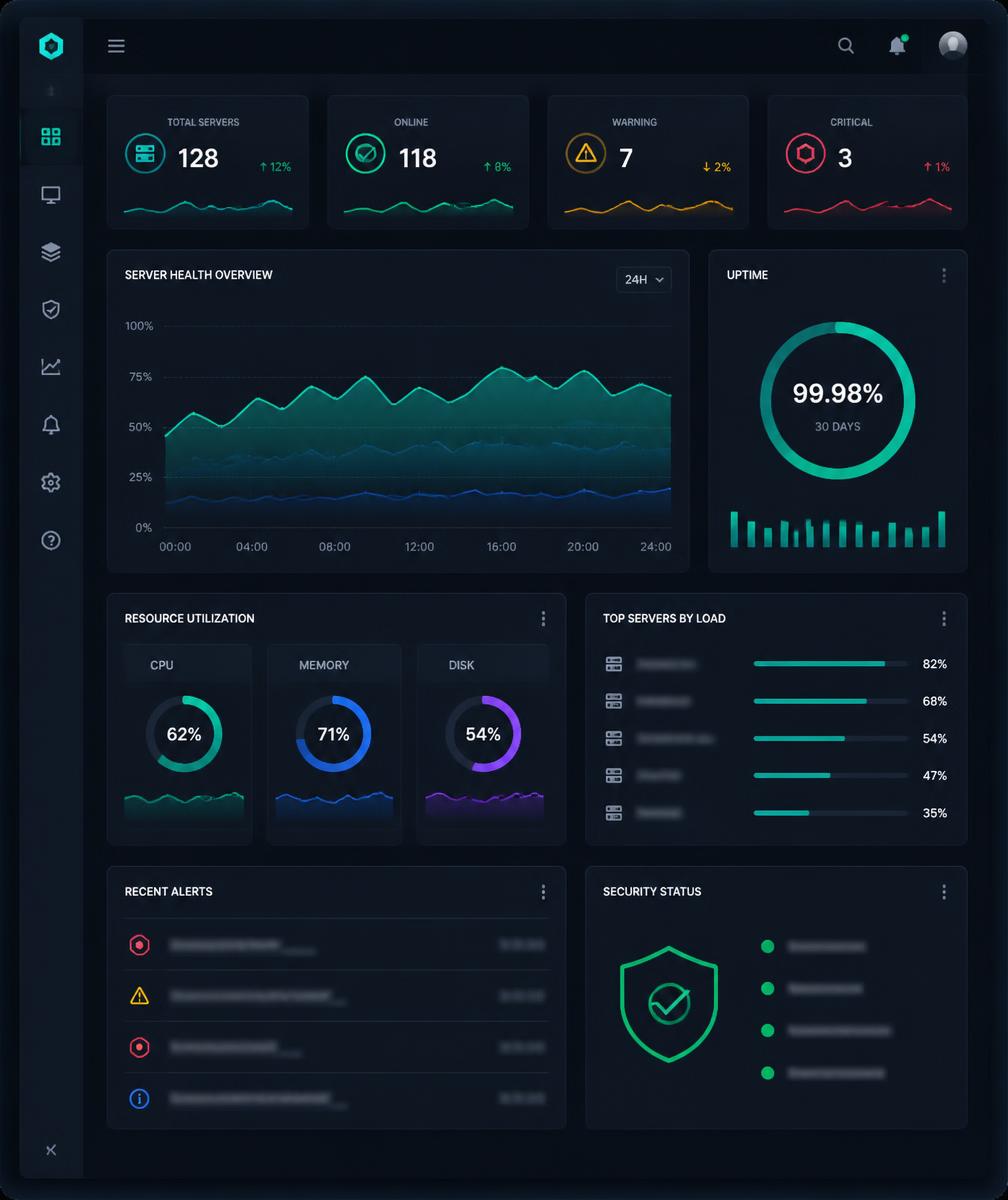Screen dimensions: 1008x1200
Task: Click the 54% load progress bar
Action: (x=830, y=739)
